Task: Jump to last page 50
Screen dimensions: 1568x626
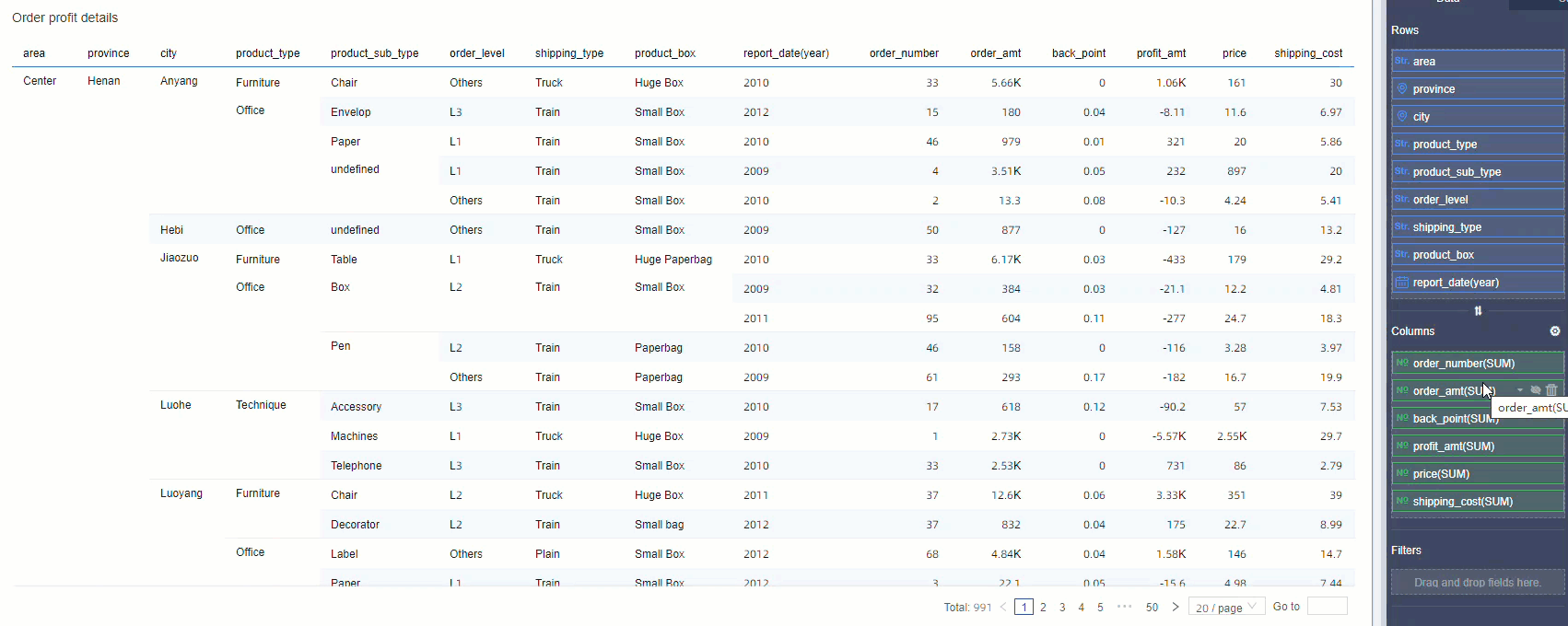Action: 1152,608
